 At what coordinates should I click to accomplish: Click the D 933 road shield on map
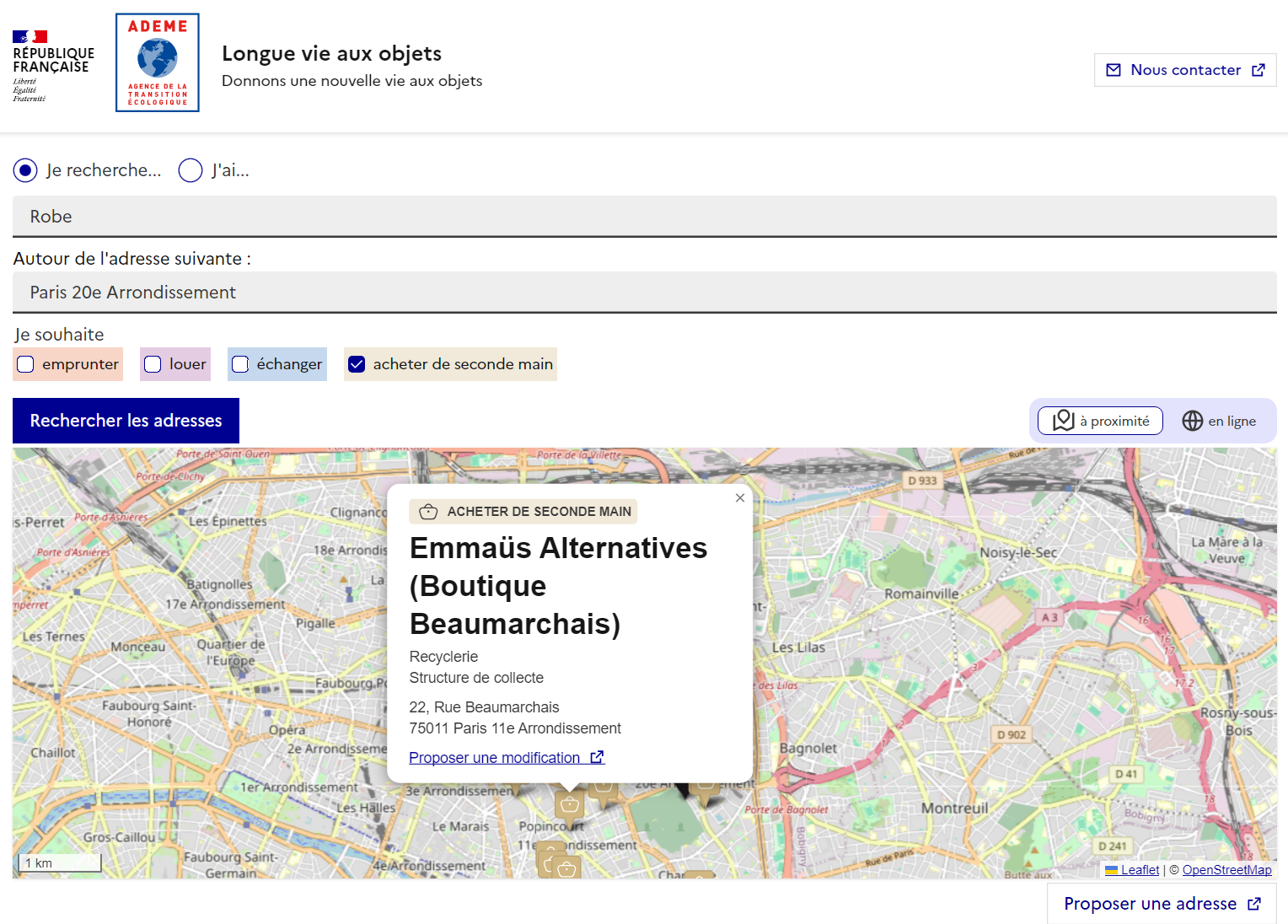pos(922,481)
